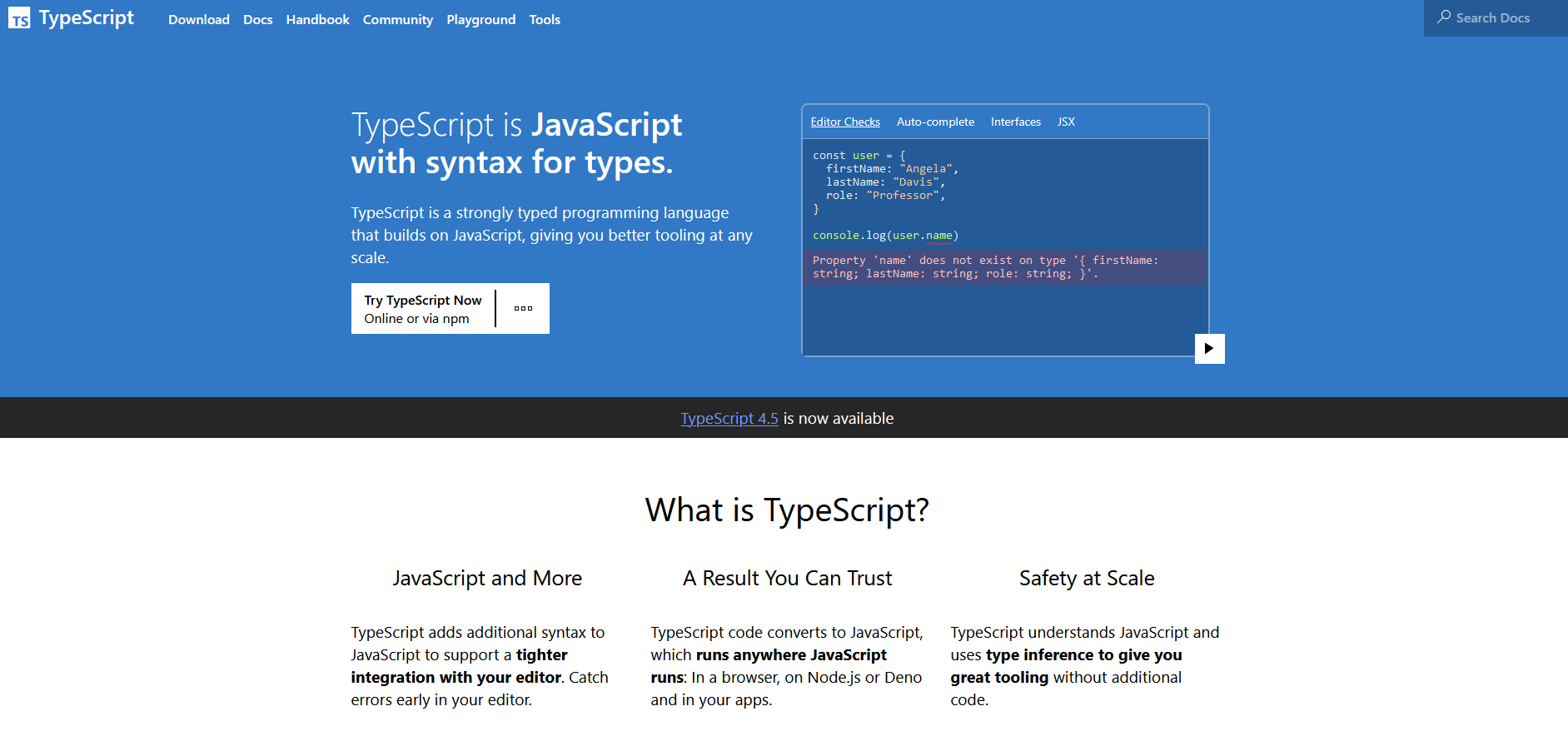Viewport: 1568px width, 756px height.
Task: Click the TypeScript wordmark in header
Action: tap(87, 18)
